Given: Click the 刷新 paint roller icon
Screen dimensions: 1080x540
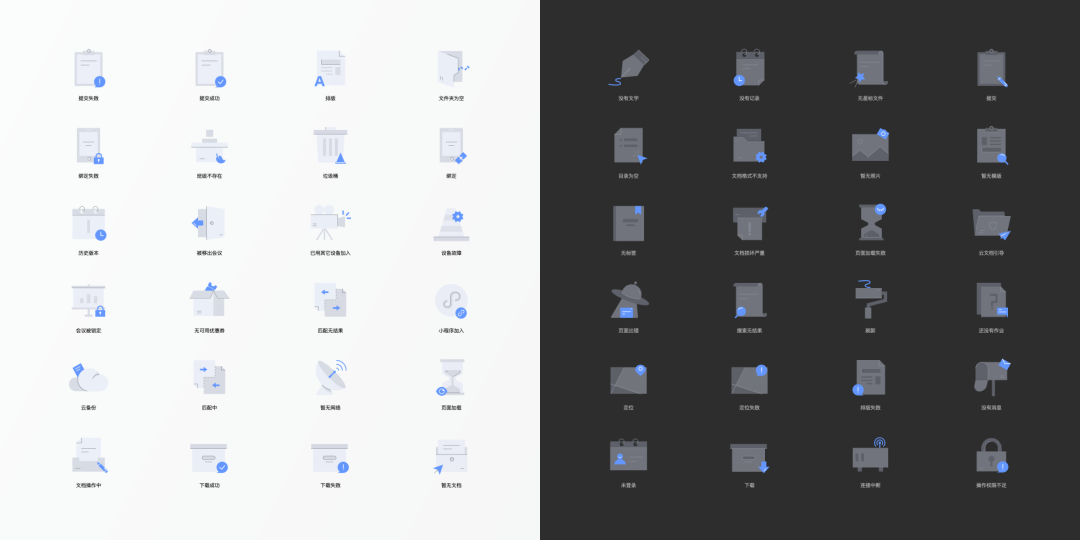Looking at the screenshot, I should [x=871, y=300].
